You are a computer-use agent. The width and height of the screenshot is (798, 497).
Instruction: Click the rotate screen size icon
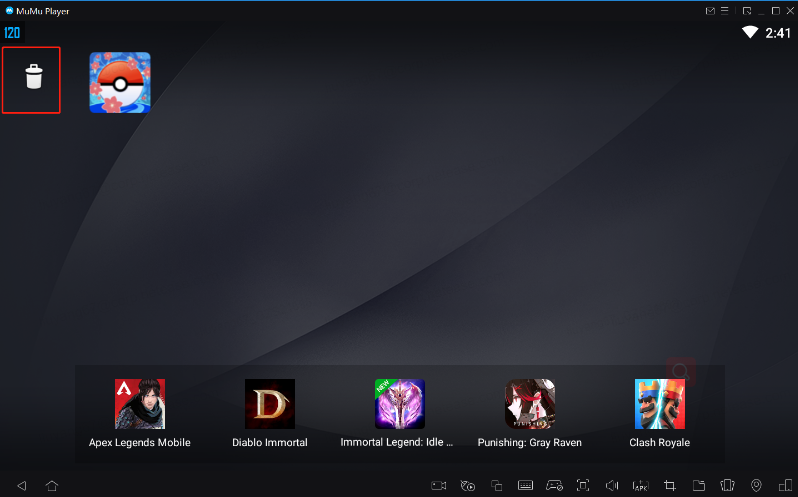tap(785, 485)
